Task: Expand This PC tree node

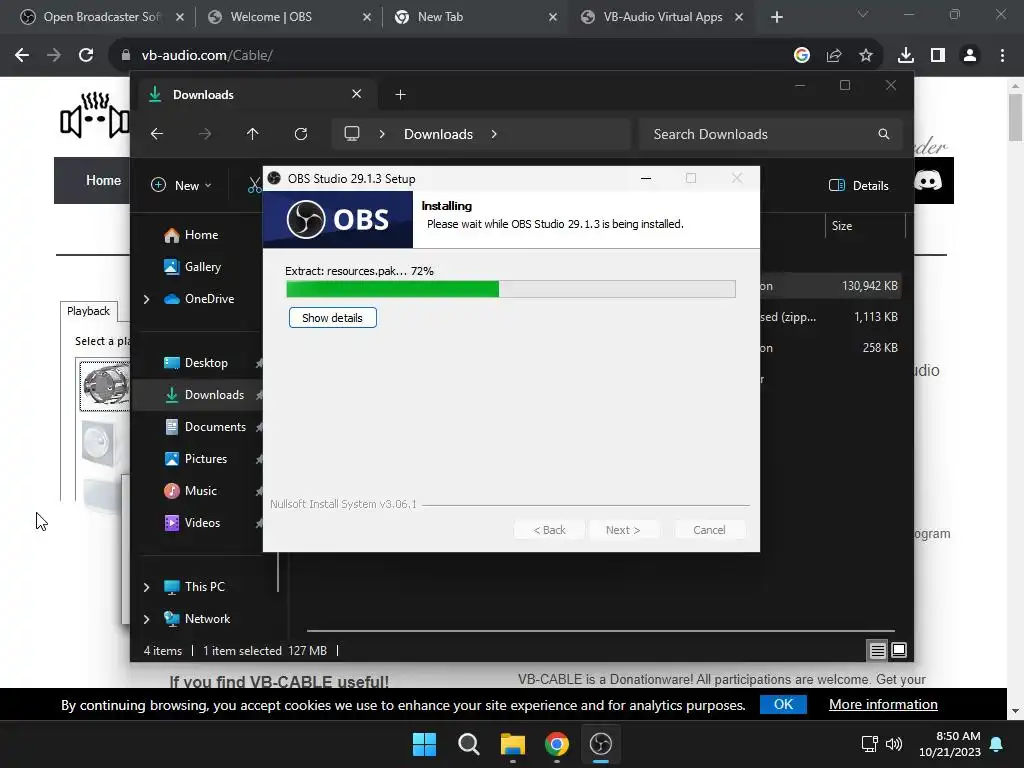Action: point(146,587)
